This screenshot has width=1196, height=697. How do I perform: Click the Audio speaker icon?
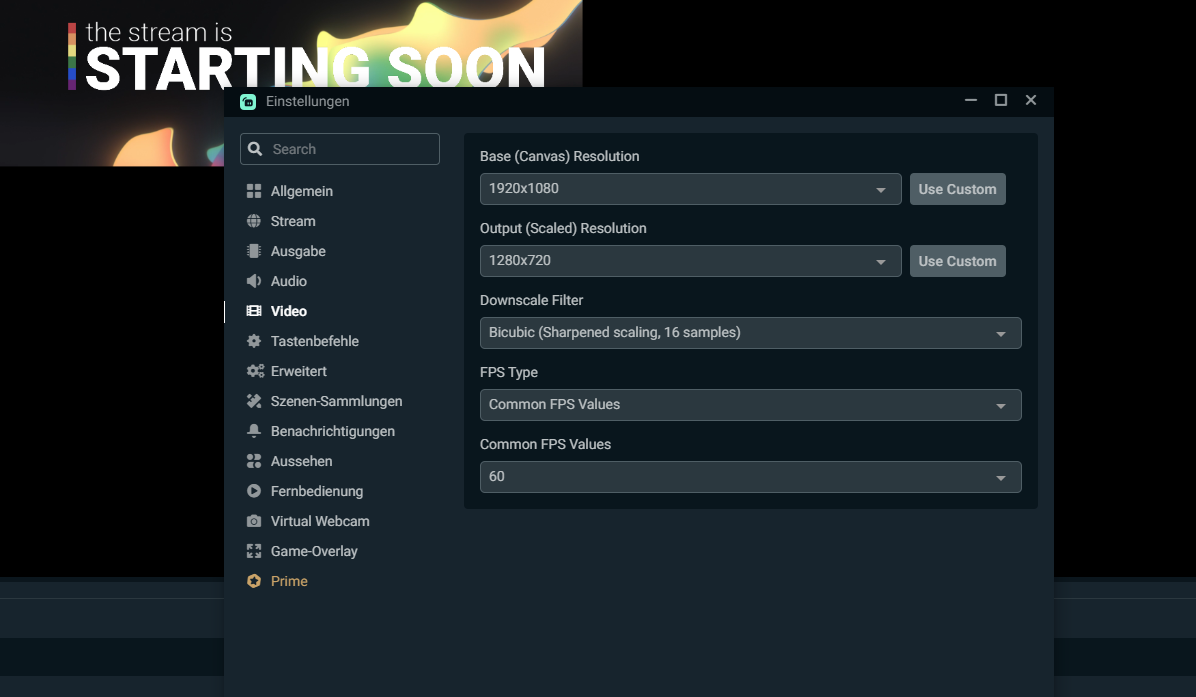(254, 281)
